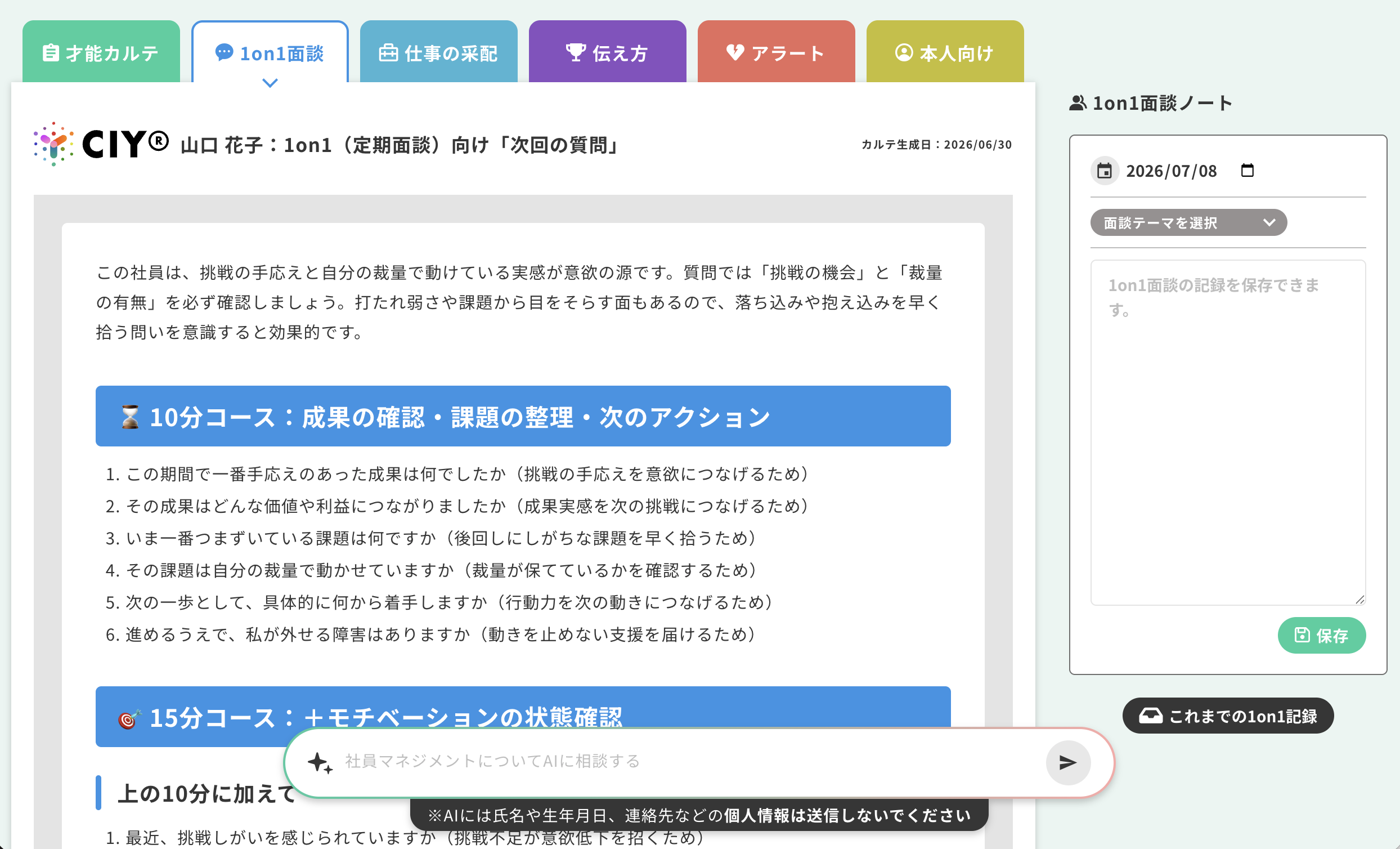Click the resize handle of notes textarea
This screenshot has height=849, width=1400.
point(1359,600)
